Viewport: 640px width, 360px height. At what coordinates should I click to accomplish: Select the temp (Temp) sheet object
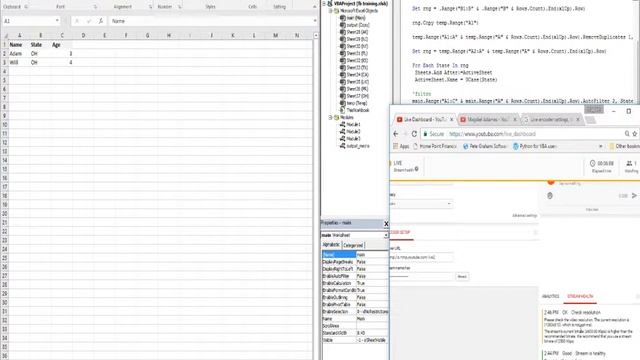[357, 103]
